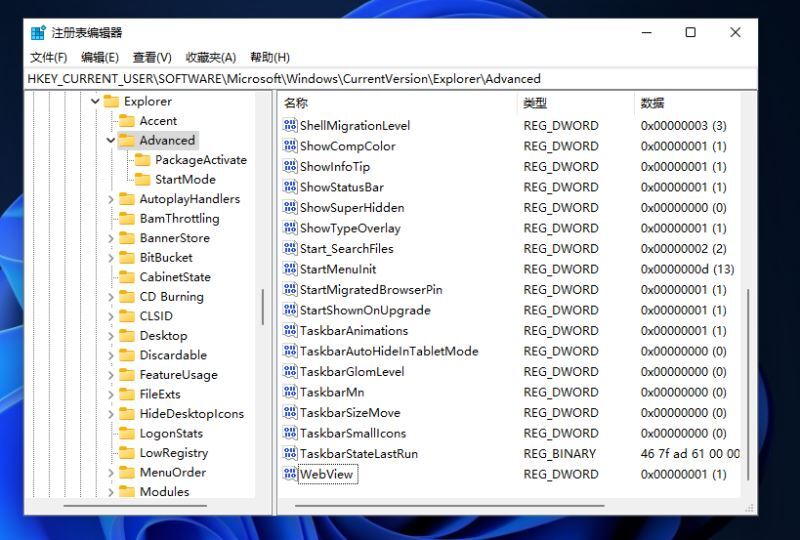Image resolution: width=800 pixels, height=540 pixels.
Task: Select the WebView value icon
Action: click(290, 474)
